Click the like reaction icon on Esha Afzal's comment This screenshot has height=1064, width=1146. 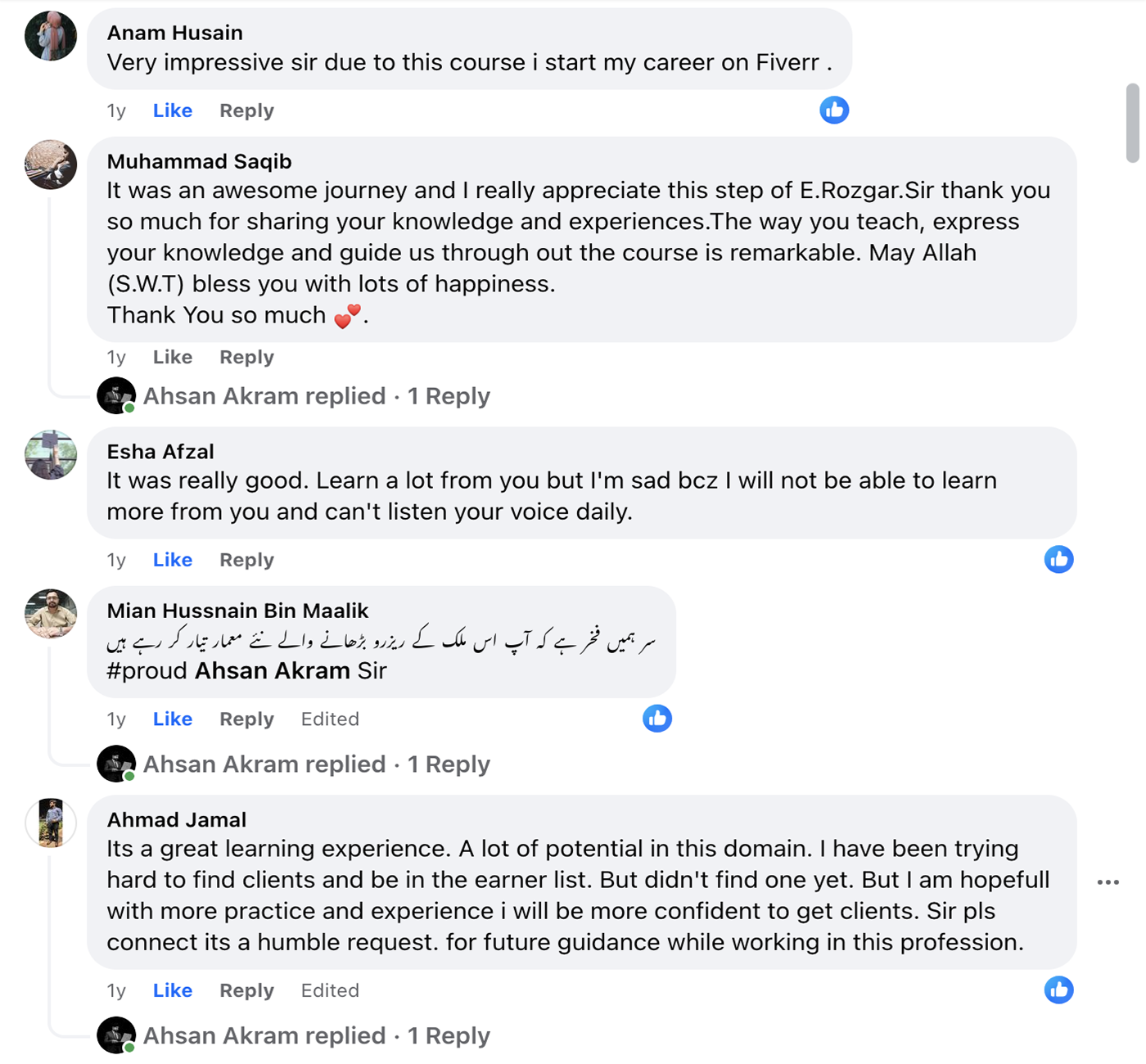pos(1058,560)
